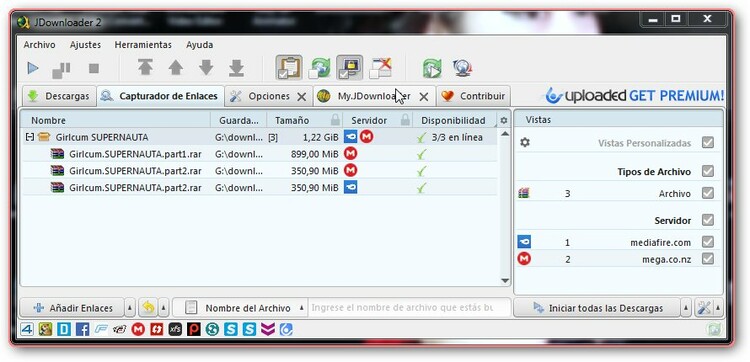Move selection up one position
The image size is (750, 362).
176,67
